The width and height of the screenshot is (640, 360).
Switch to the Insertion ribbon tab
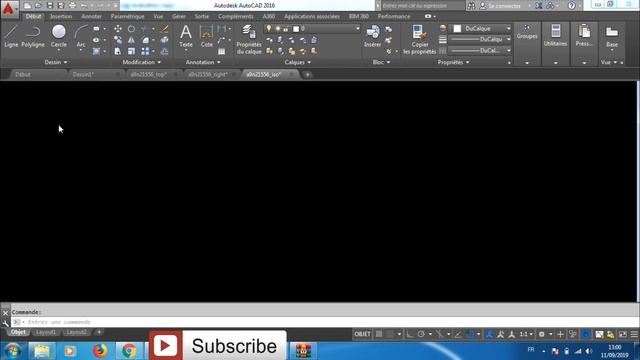coord(61,17)
